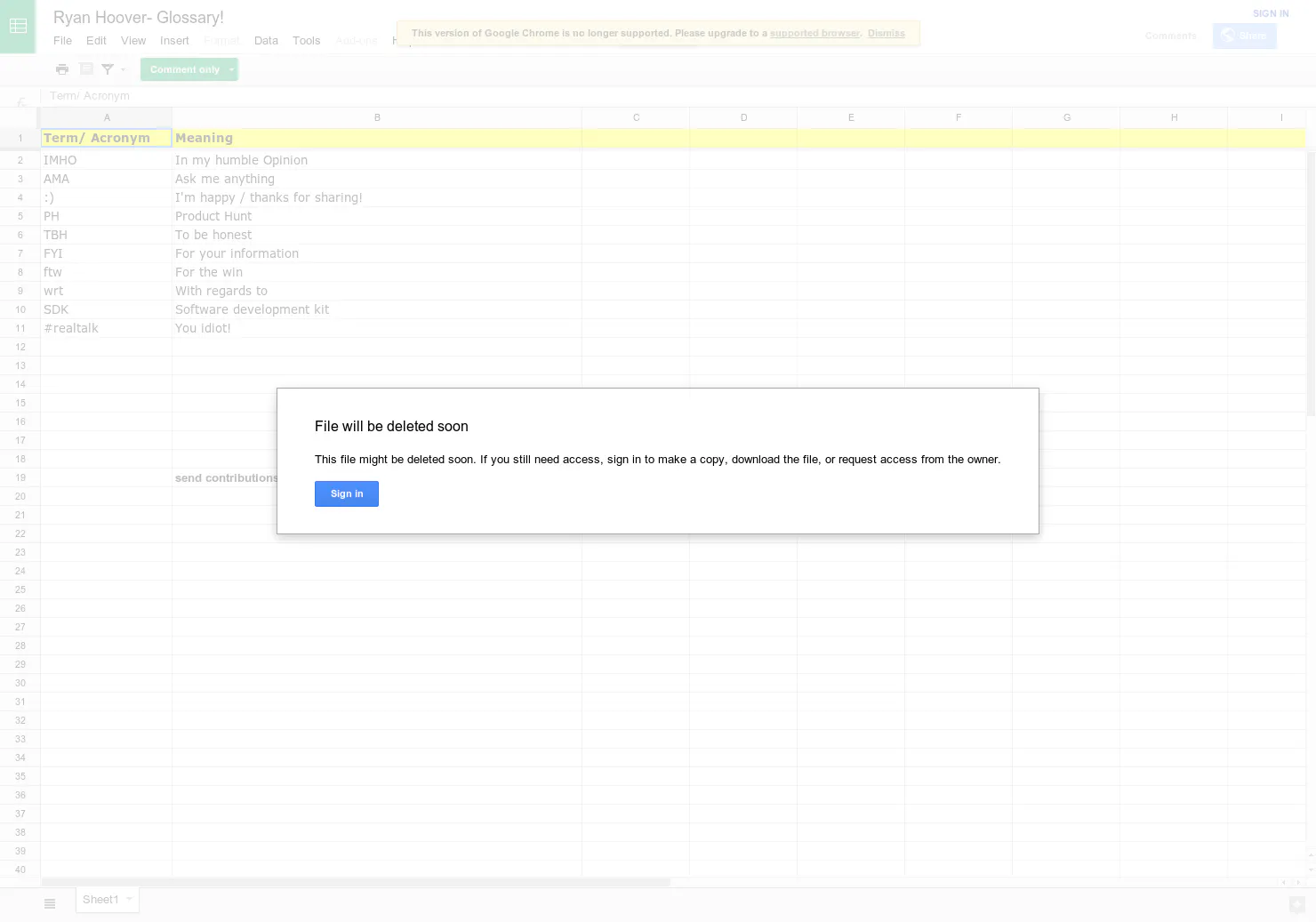Click the Comments button

tap(1170, 36)
